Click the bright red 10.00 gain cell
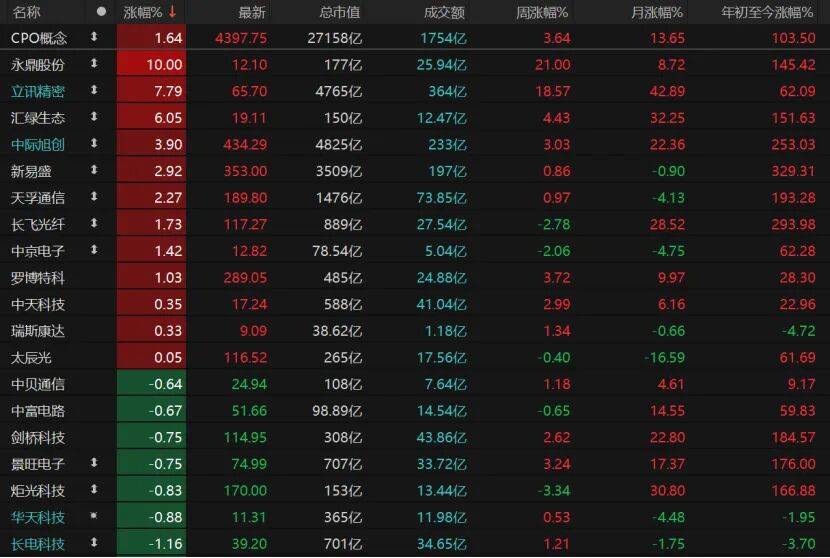This screenshot has width=830, height=558. 152,64
